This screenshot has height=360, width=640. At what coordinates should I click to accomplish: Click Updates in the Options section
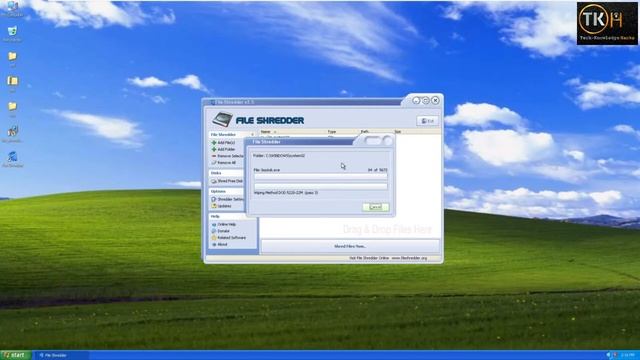pyautogui.click(x=222, y=206)
